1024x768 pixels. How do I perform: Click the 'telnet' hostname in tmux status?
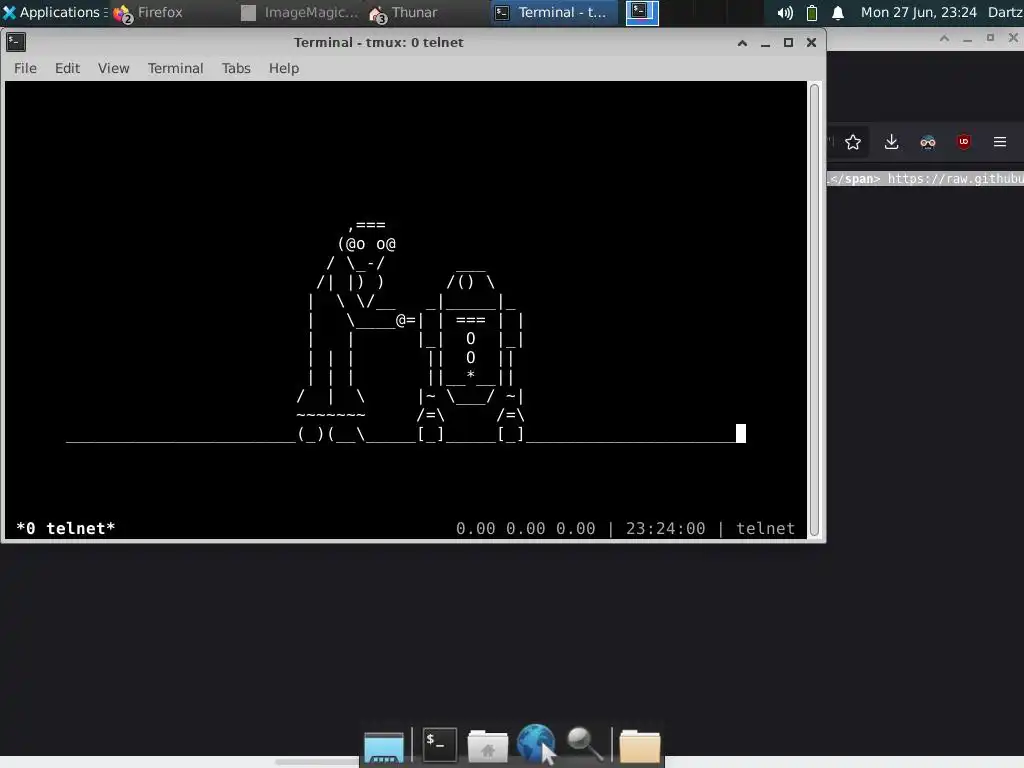765,528
